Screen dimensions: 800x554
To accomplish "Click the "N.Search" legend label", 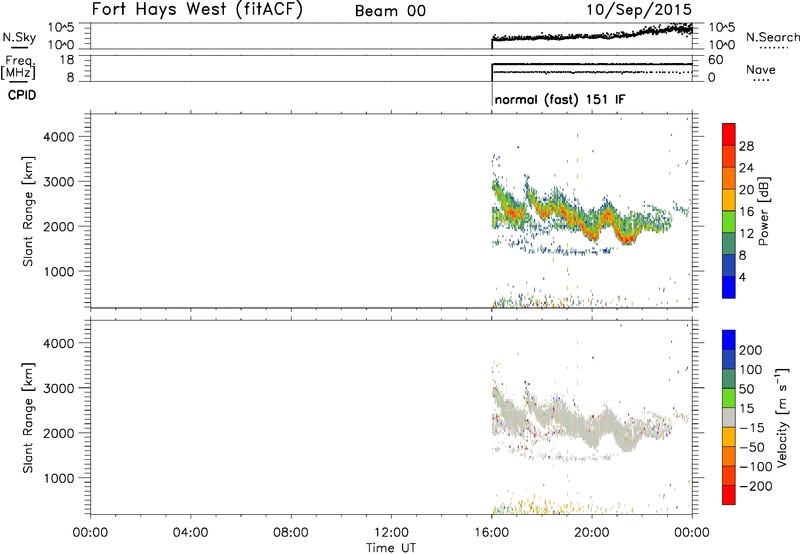I will point(772,37).
